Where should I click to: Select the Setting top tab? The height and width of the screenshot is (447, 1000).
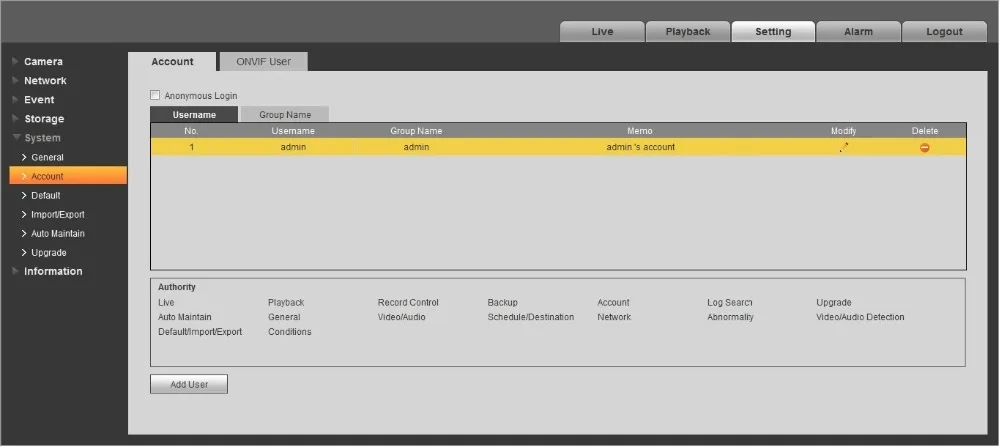(x=773, y=31)
